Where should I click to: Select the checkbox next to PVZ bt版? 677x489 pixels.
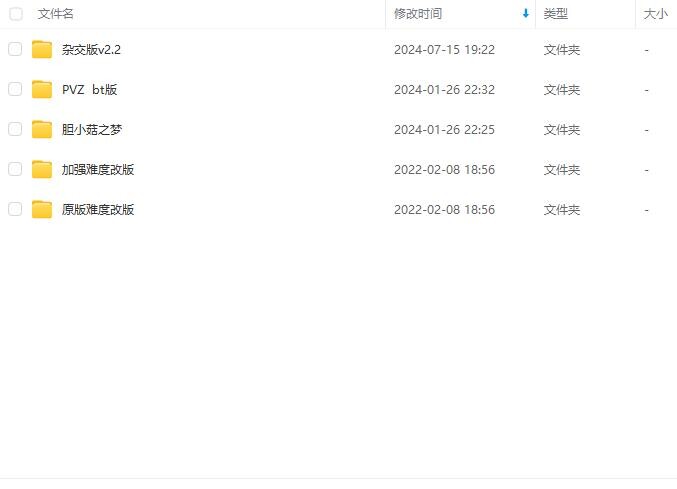point(15,89)
